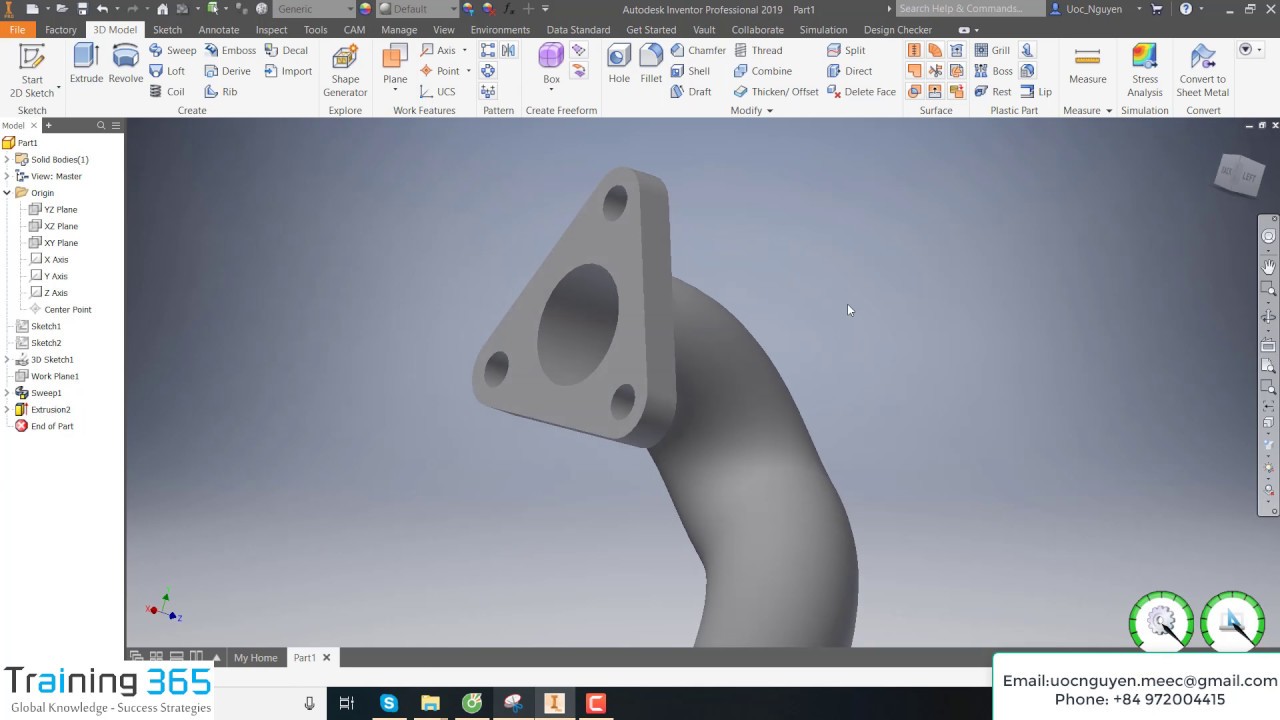Expand the Extrusion2 feature node
The width and height of the screenshot is (1280, 720).
pos(7,409)
